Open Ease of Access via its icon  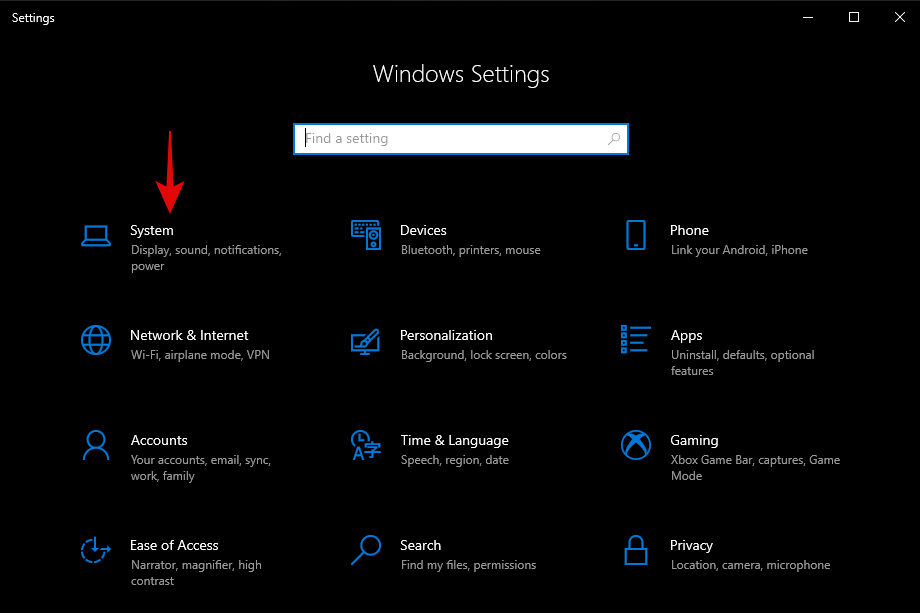click(x=95, y=550)
